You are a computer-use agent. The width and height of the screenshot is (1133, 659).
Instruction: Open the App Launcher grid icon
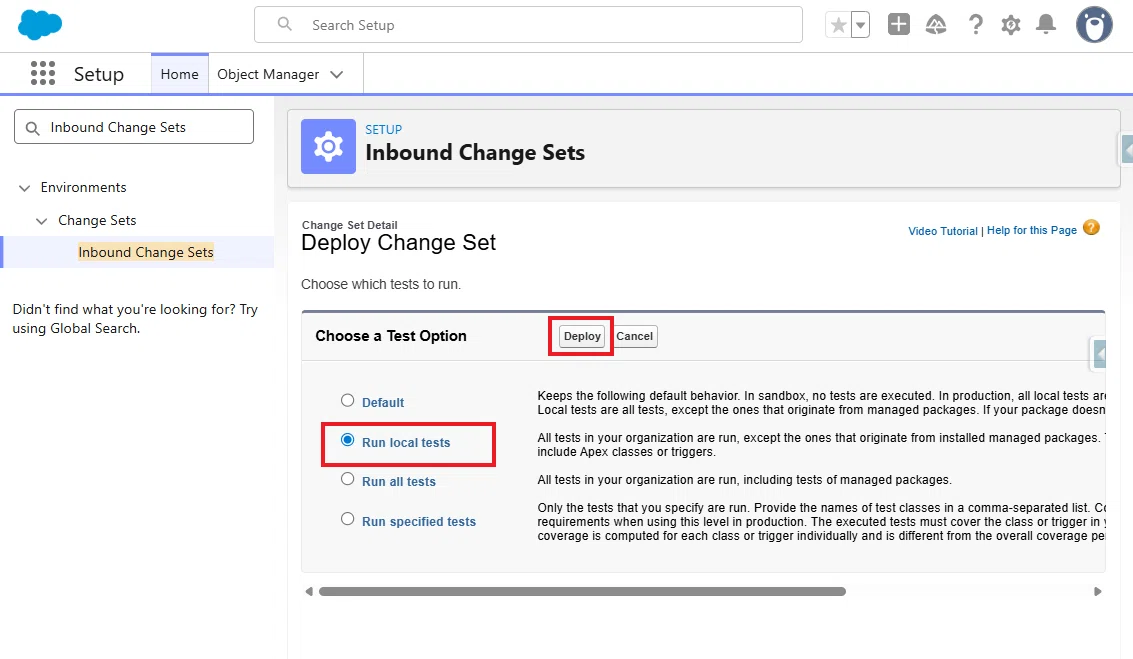43,74
